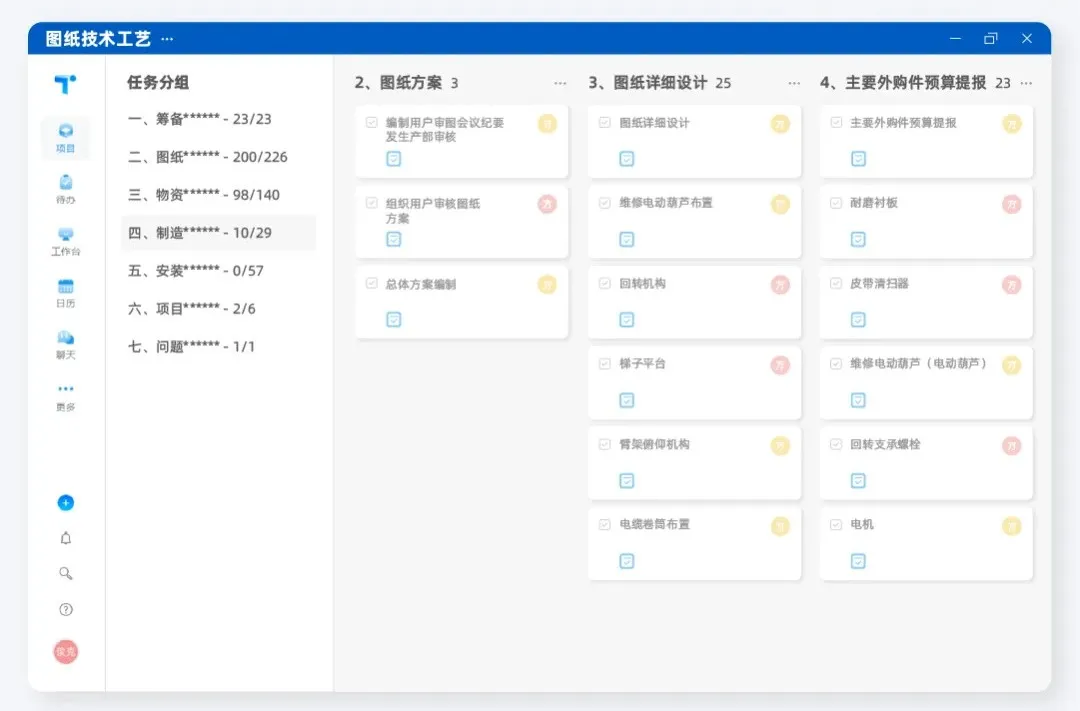The height and width of the screenshot is (711, 1080).
Task: Open task titled 维修电动葫芦（电动葫芦）
Action: point(918,363)
